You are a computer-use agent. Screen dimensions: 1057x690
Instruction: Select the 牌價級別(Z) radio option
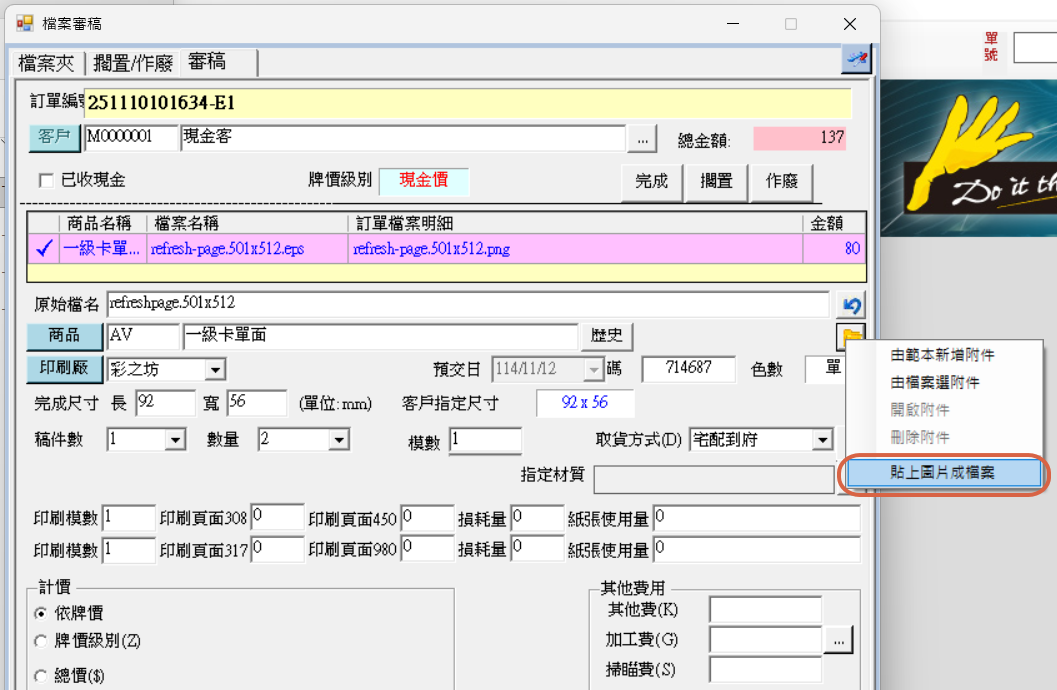point(41,641)
